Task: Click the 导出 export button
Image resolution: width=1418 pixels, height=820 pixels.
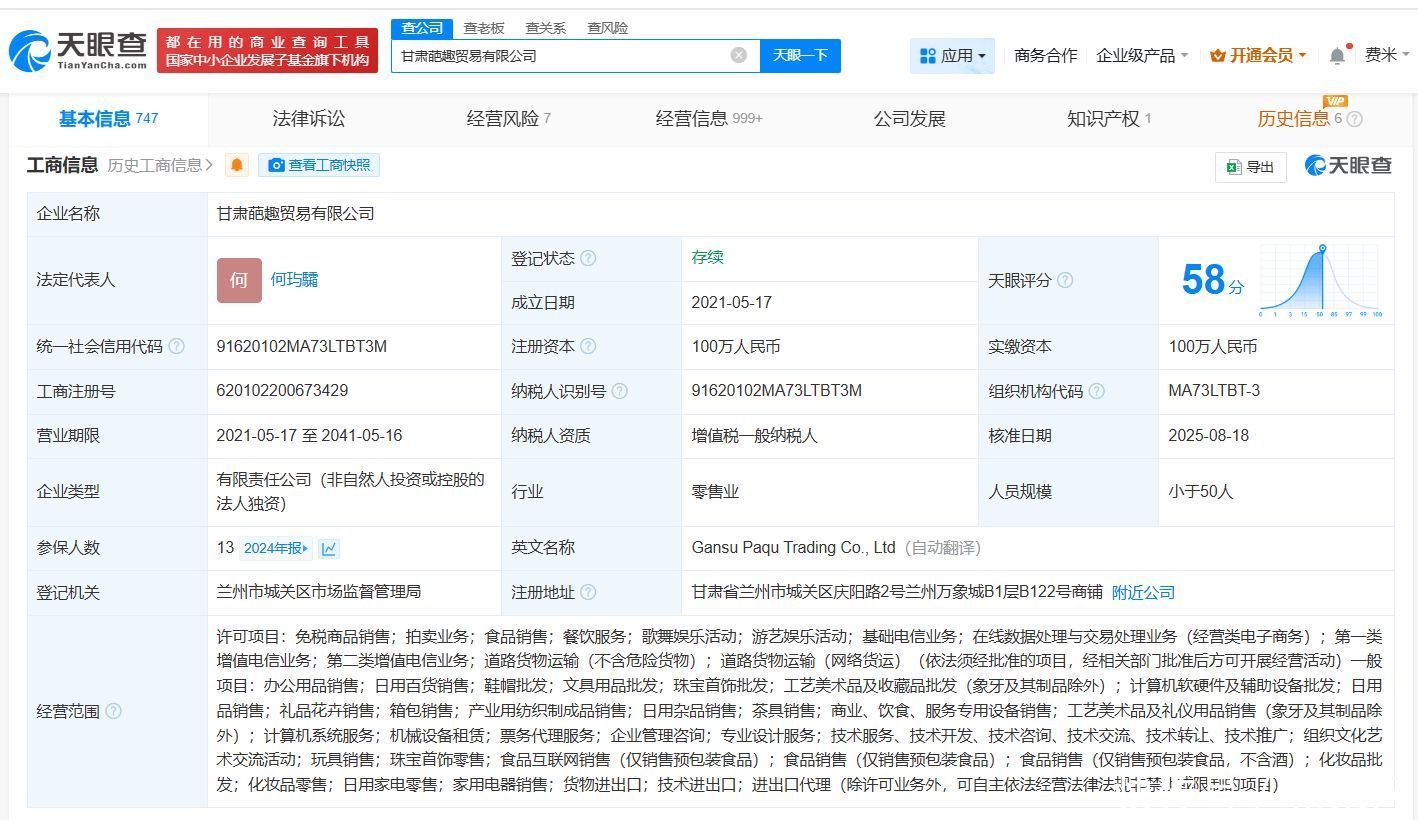Action: [1250, 167]
